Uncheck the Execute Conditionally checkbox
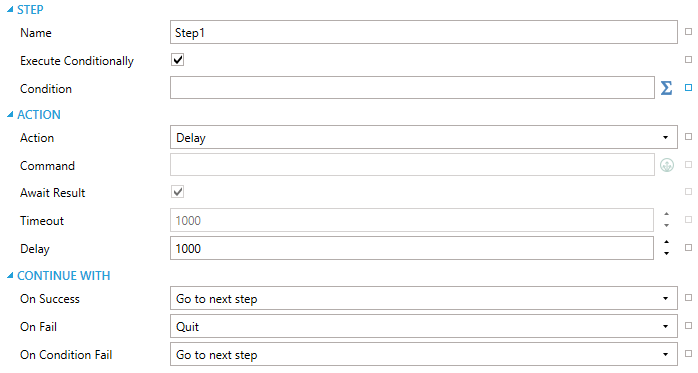Viewport: 698px width, 373px height. (178, 60)
